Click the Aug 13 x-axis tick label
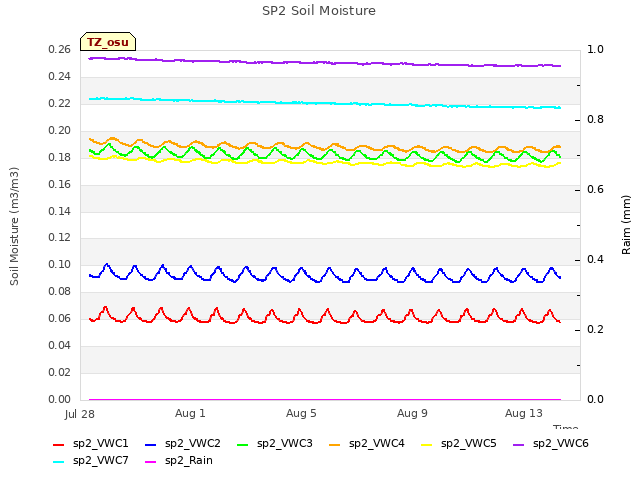Image resolution: width=640 pixels, height=480 pixels. pos(524,413)
